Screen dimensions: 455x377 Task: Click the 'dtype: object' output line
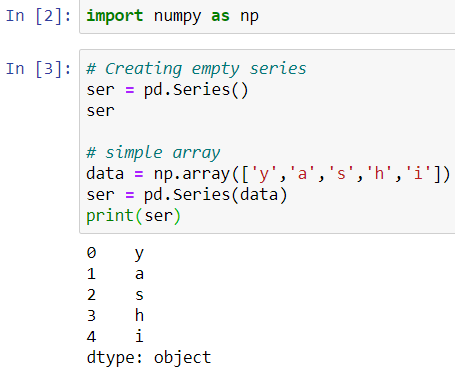coord(149,358)
